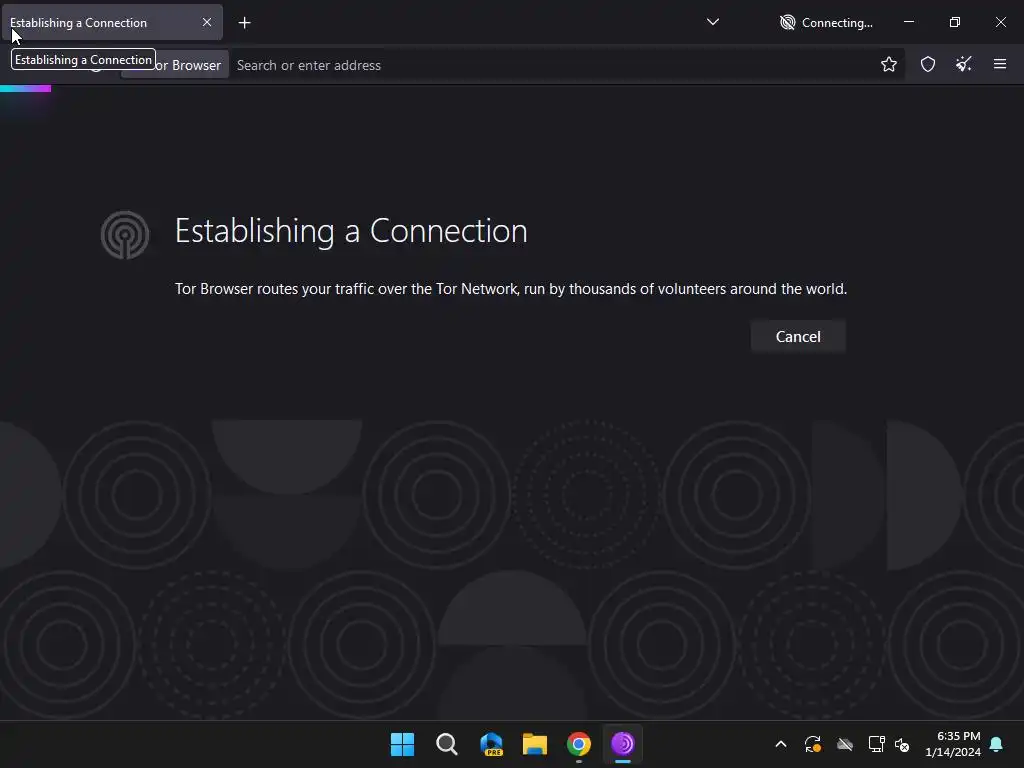The height and width of the screenshot is (768, 1024).
Task: Select the Establishing a Connection tab
Action: pos(112,22)
